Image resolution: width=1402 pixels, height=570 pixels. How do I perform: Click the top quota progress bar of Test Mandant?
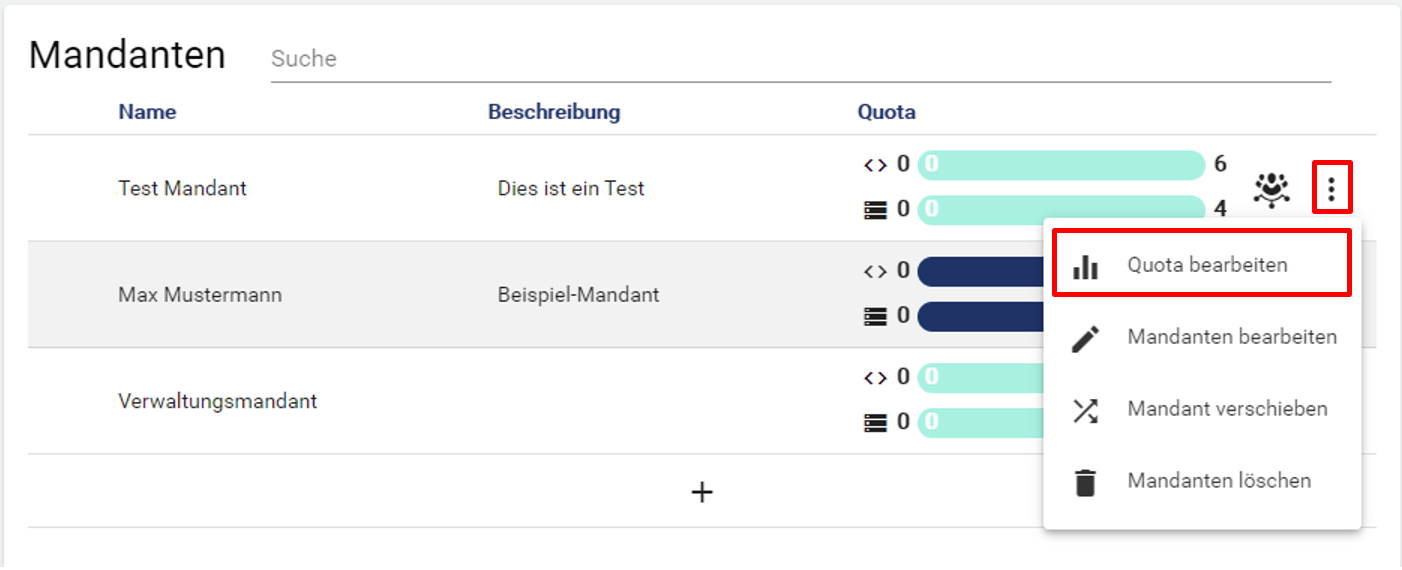click(x=1060, y=164)
